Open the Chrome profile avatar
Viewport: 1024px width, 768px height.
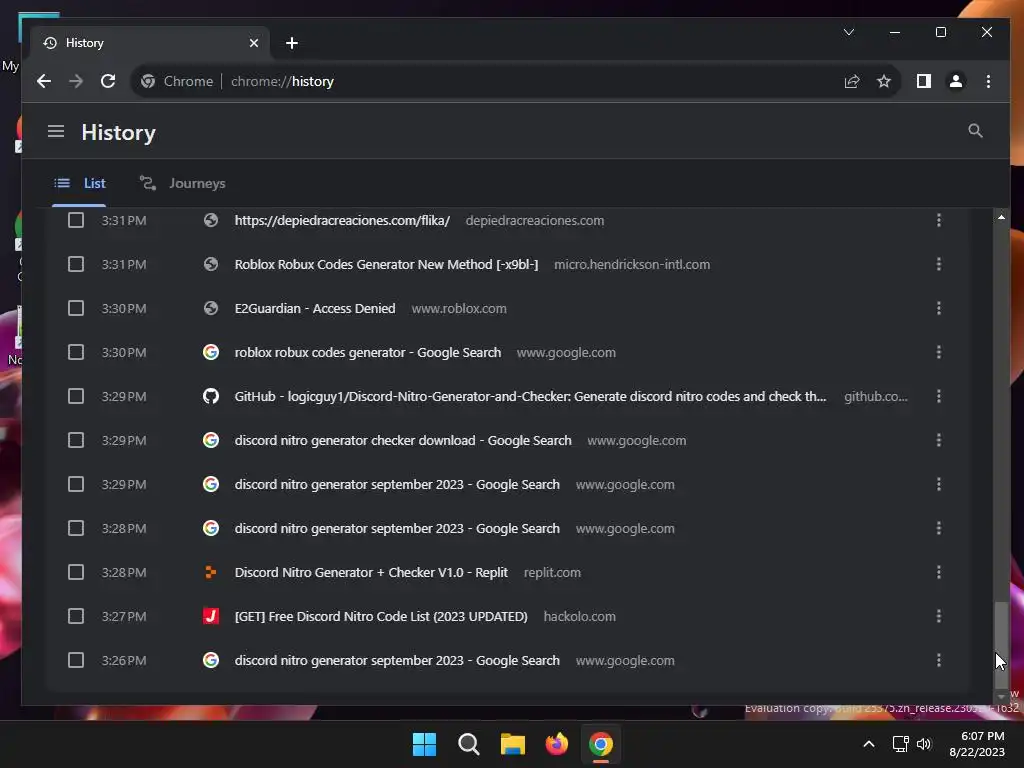click(x=955, y=81)
